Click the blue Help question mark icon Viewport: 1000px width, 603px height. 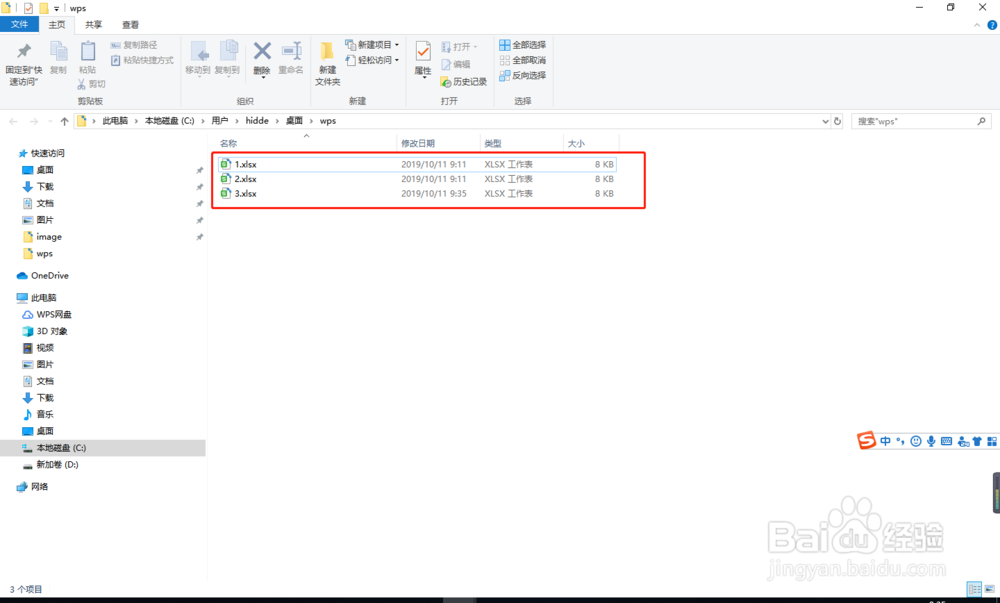point(992,25)
